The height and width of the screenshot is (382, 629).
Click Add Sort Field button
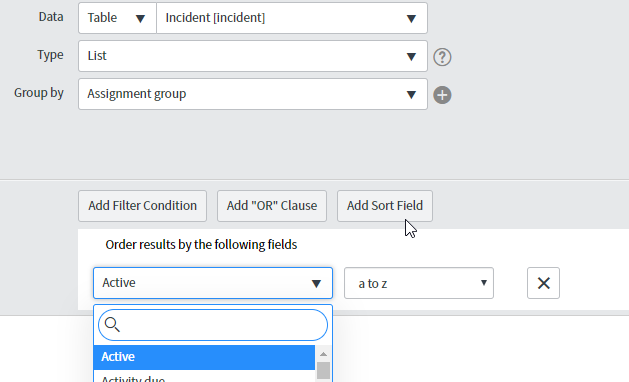[x=385, y=206]
